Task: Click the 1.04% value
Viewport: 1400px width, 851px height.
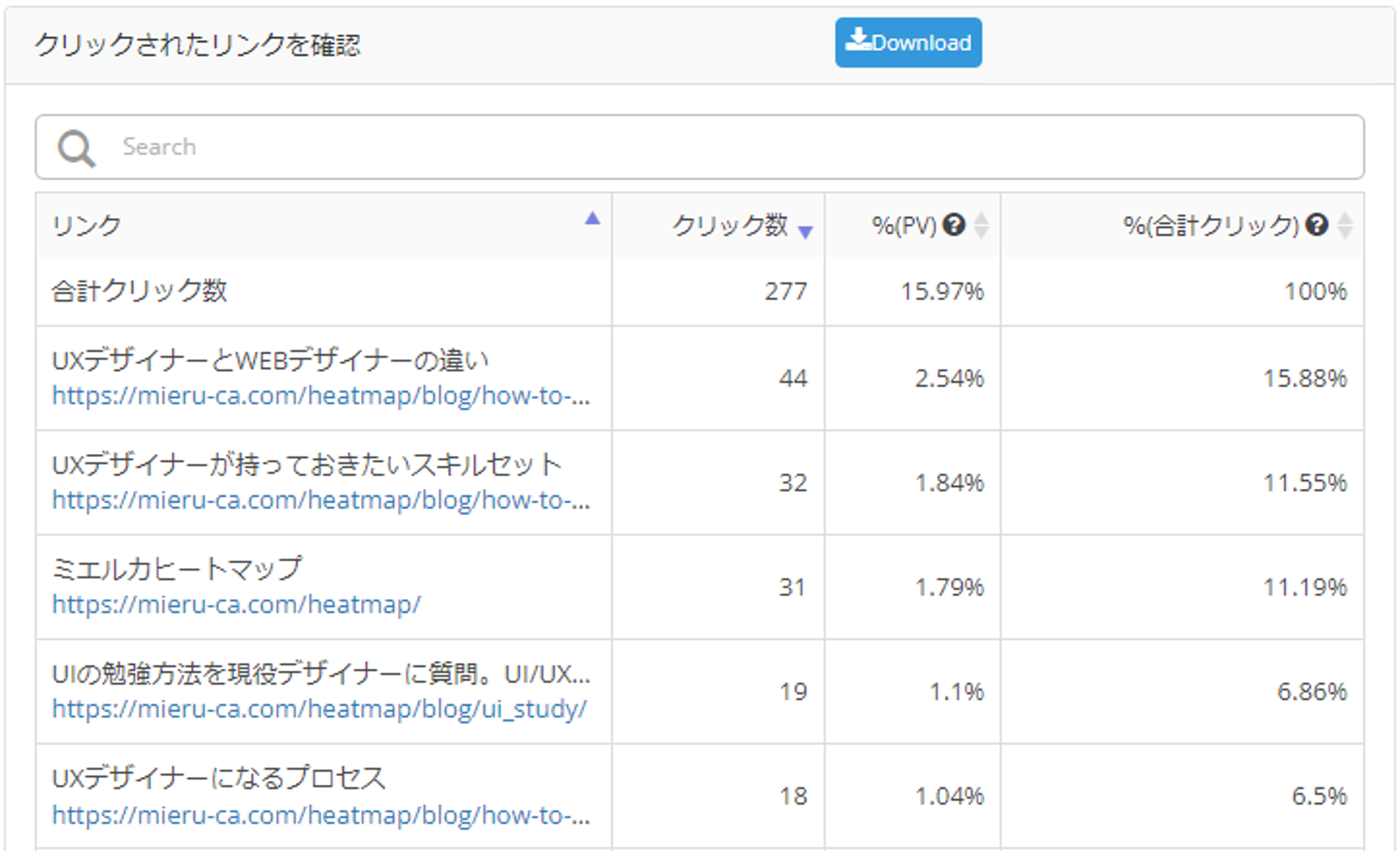Action: pyautogui.click(x=949, y=796)
